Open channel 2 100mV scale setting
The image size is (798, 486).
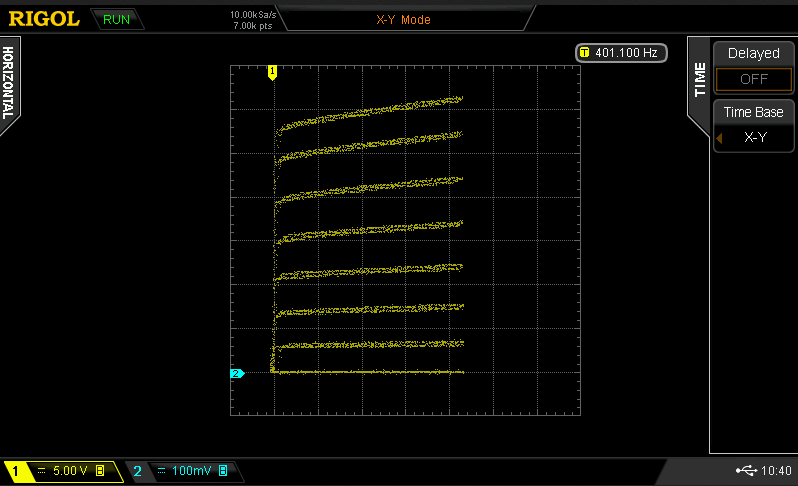pyautogui.click(x=193, y=471)
